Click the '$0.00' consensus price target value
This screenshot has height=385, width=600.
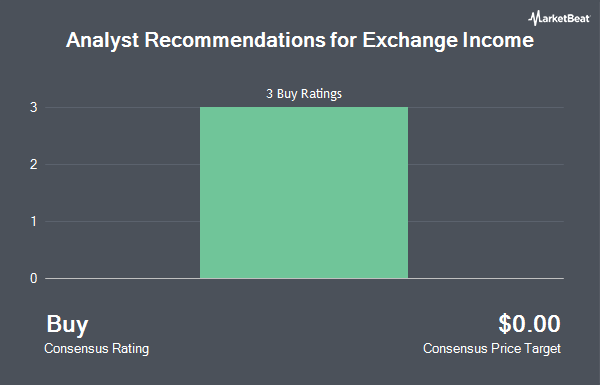coord(529,324)
